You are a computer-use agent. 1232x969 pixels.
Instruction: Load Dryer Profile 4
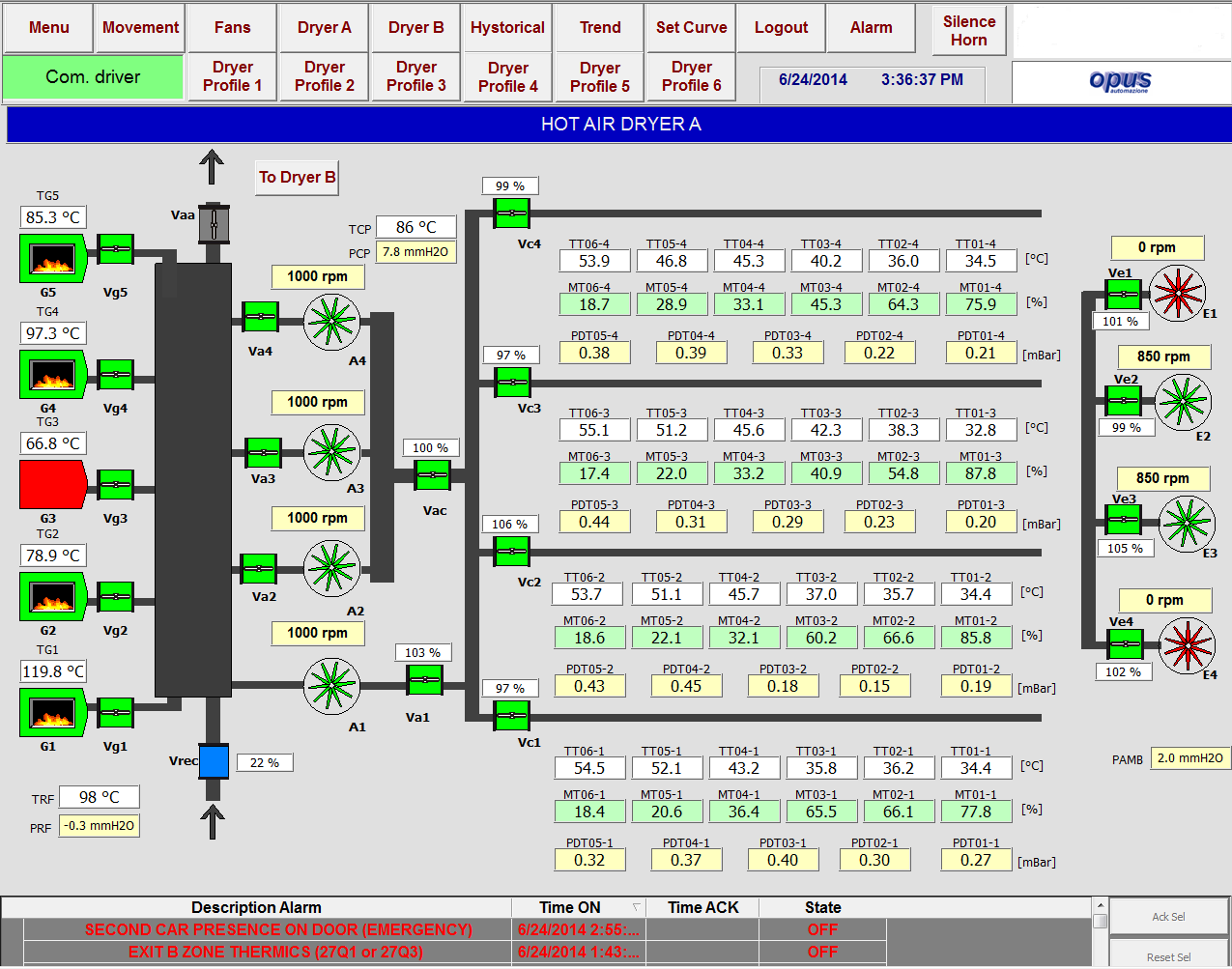(508, 76)
